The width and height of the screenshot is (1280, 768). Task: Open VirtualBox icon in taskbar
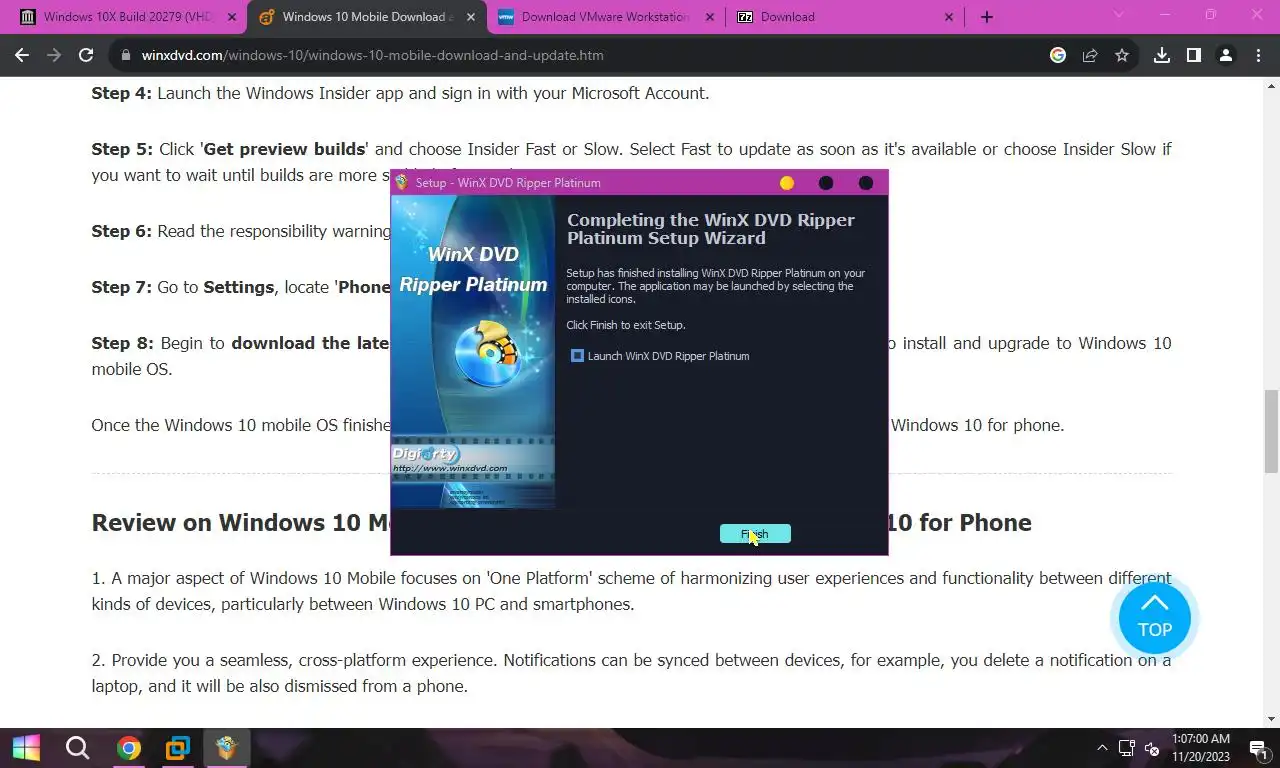[178, 747]
